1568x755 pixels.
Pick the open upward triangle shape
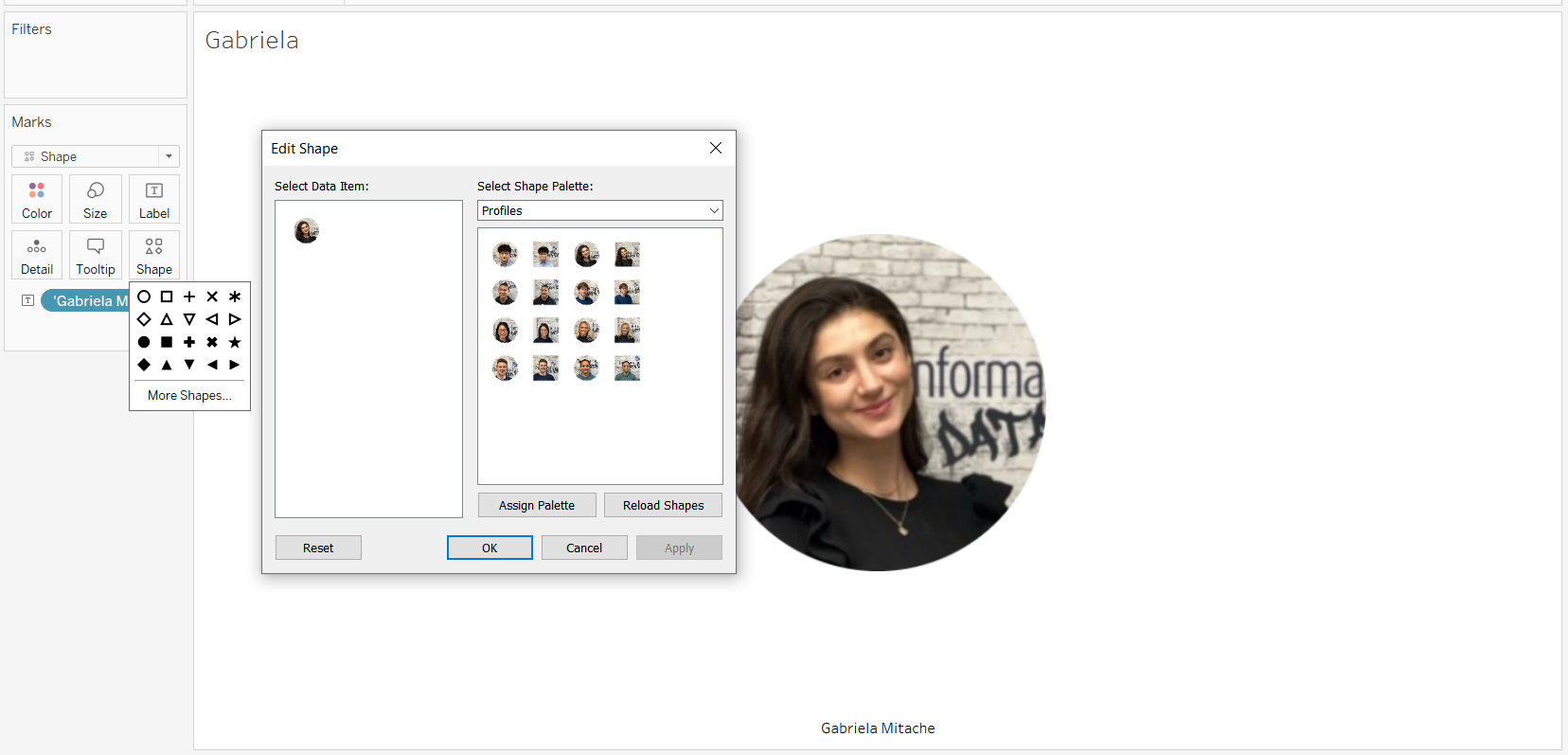click(x=167, y=319)
